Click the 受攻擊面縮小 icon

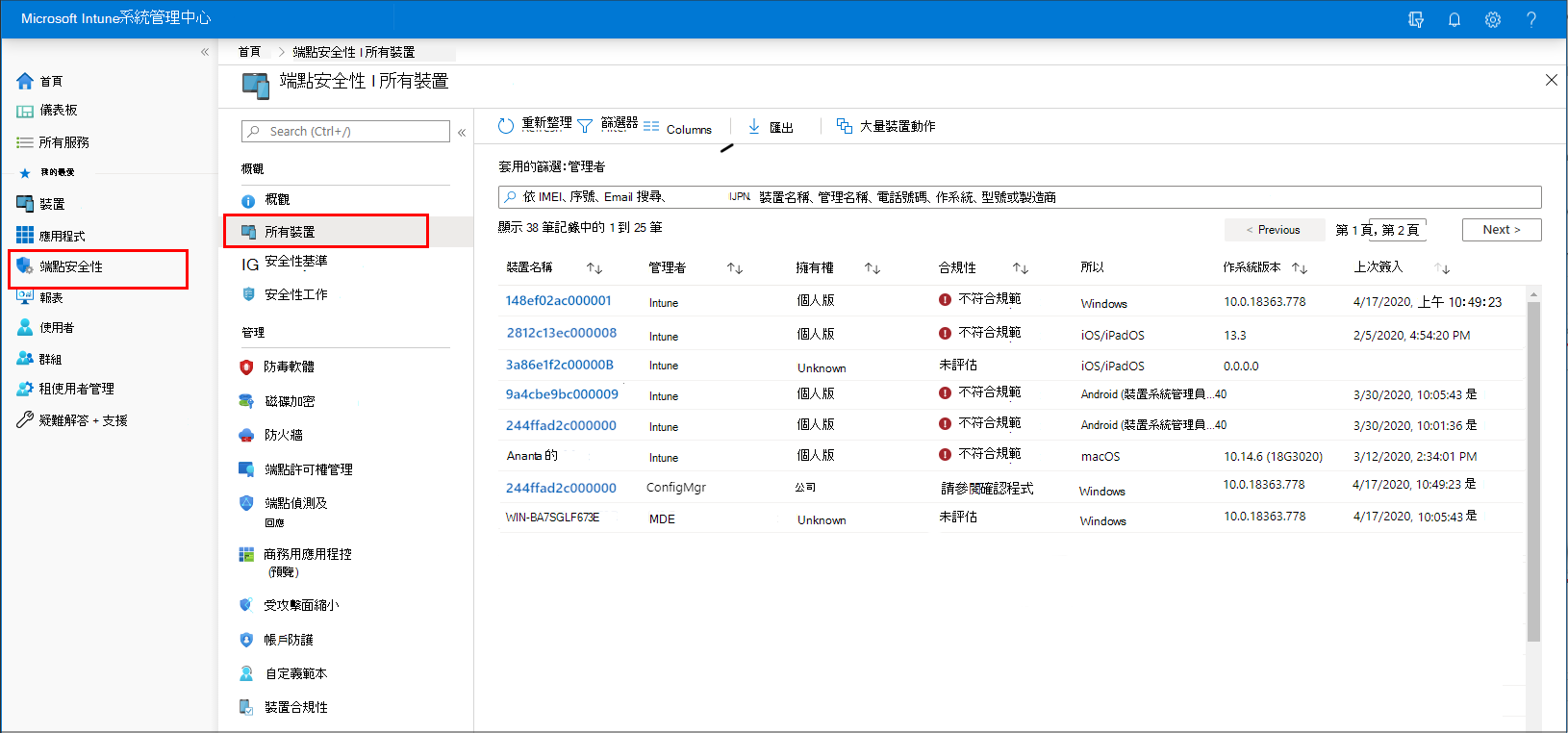[246, 605]
